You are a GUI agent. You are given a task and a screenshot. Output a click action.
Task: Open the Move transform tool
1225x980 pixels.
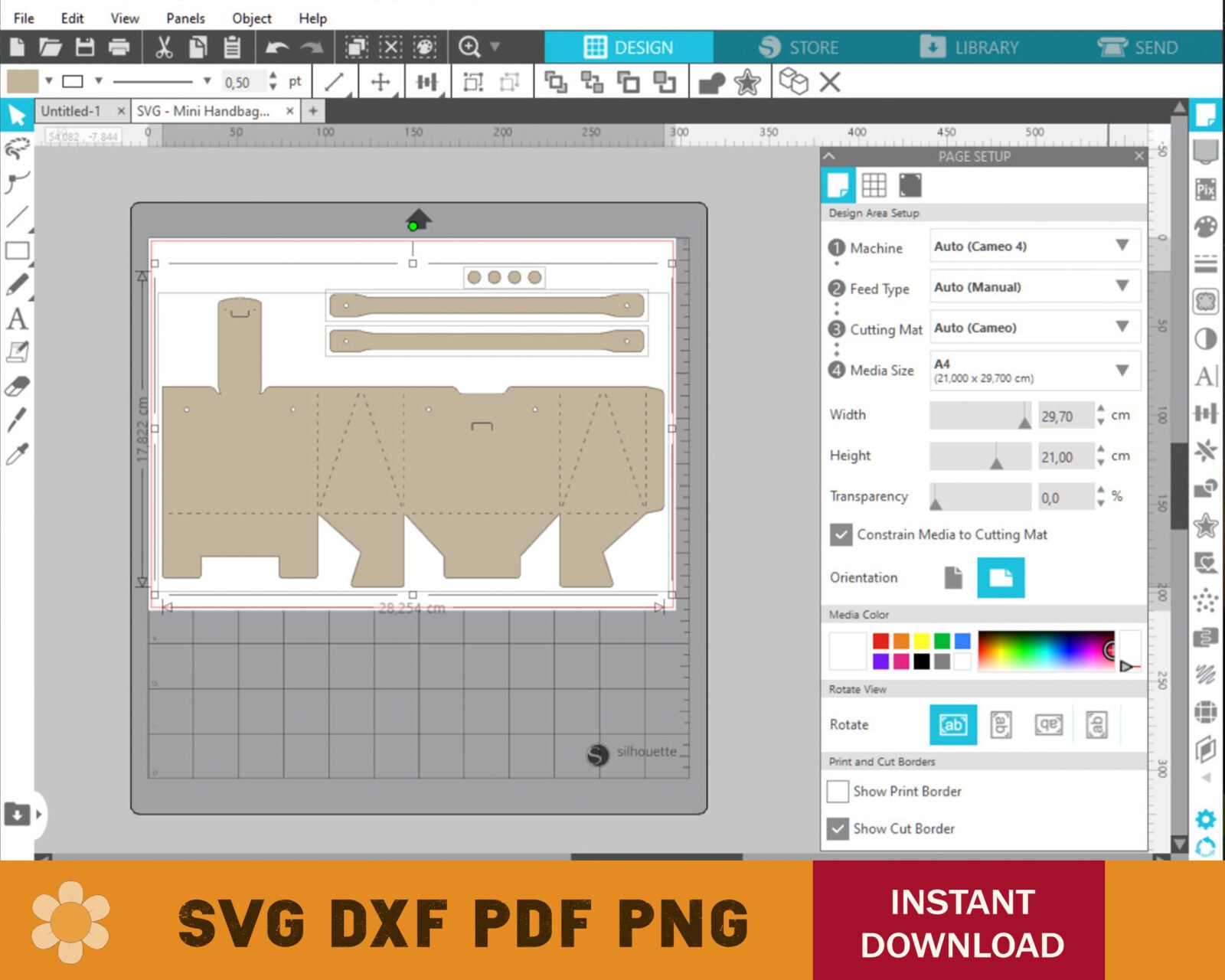[381, 82]
